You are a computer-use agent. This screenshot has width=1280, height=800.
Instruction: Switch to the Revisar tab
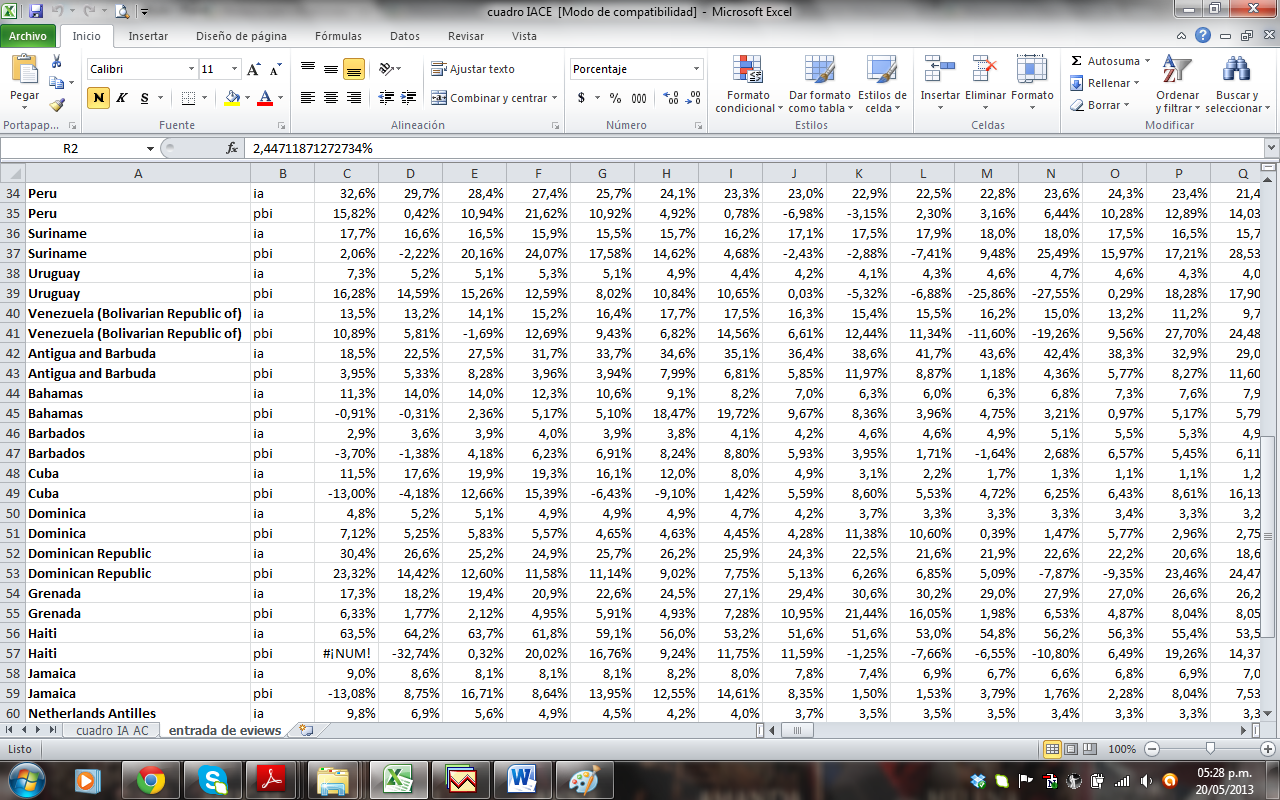pyautogui.click(x=466, y=36)
